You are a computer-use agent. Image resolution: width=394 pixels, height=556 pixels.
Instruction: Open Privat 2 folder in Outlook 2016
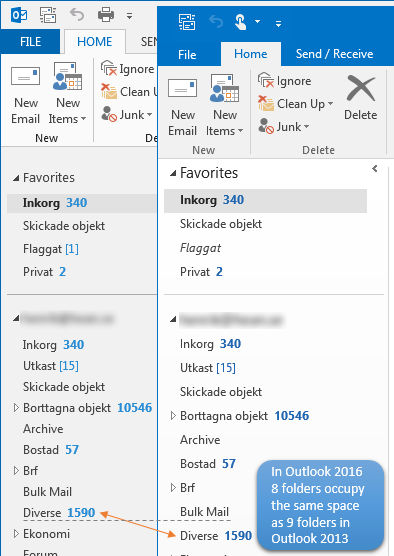[201, 272]
